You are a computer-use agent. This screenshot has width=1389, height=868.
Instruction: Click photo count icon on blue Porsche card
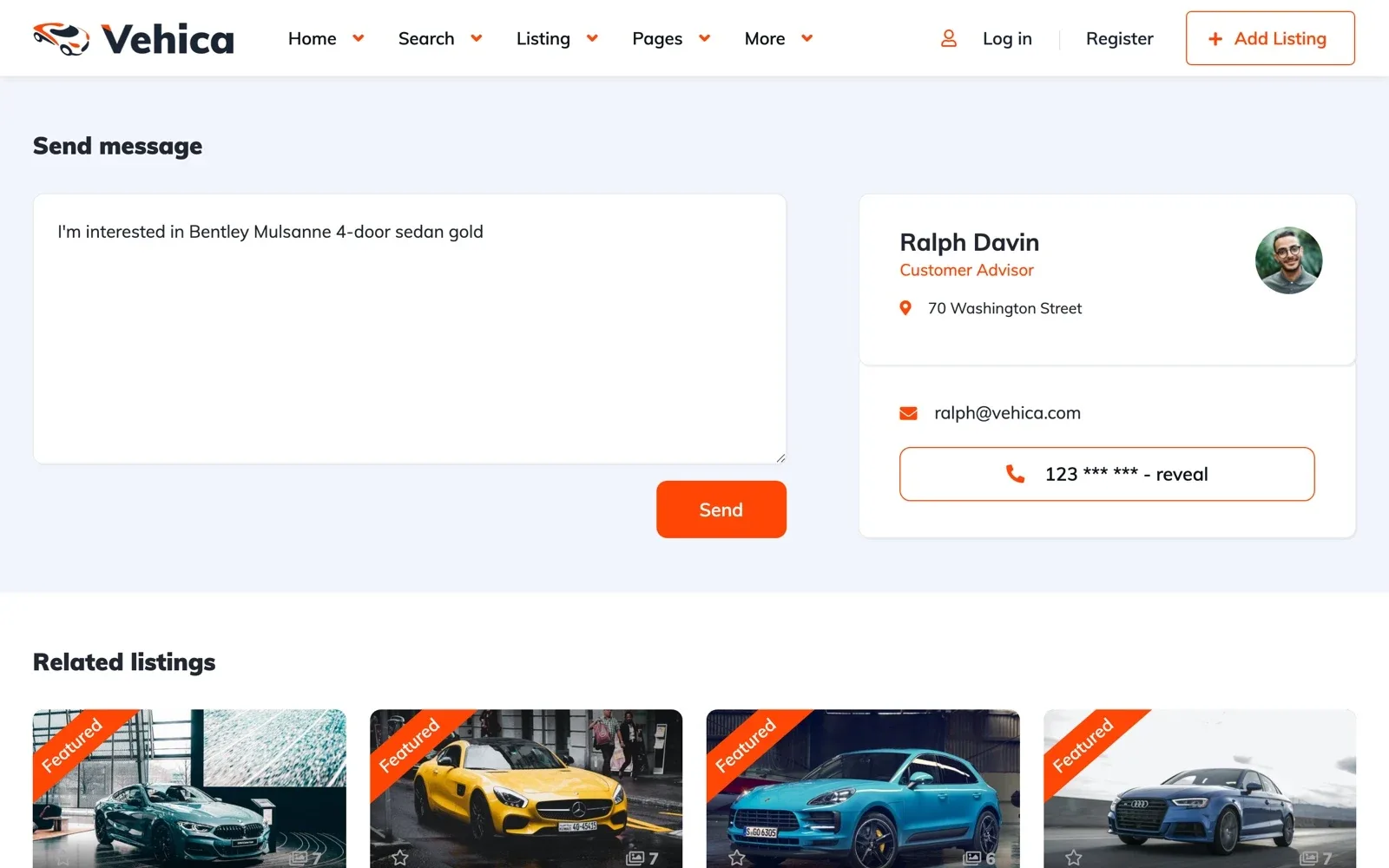[971, 858]
